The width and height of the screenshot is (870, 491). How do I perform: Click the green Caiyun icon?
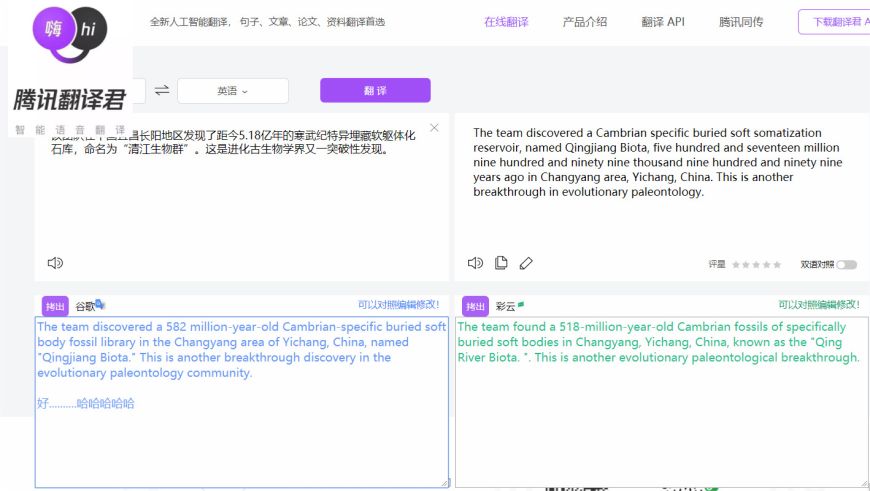521,304
